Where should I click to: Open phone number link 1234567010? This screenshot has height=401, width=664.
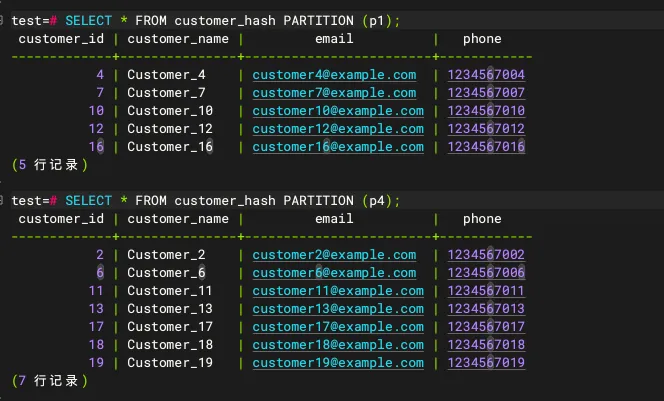click(486, 111)
